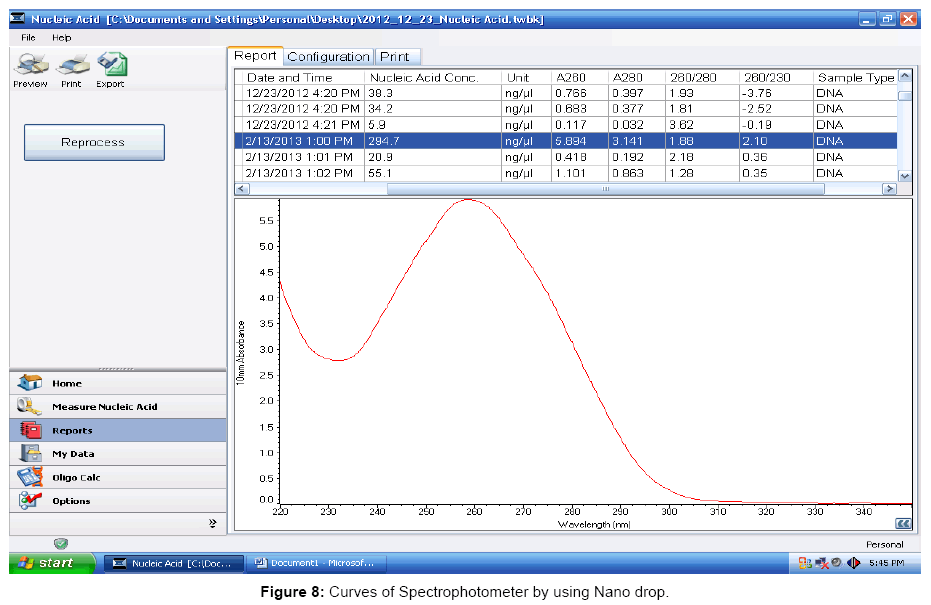Open My Data section
This screenshot has width=931, height=605.
(x=73, y=454)
